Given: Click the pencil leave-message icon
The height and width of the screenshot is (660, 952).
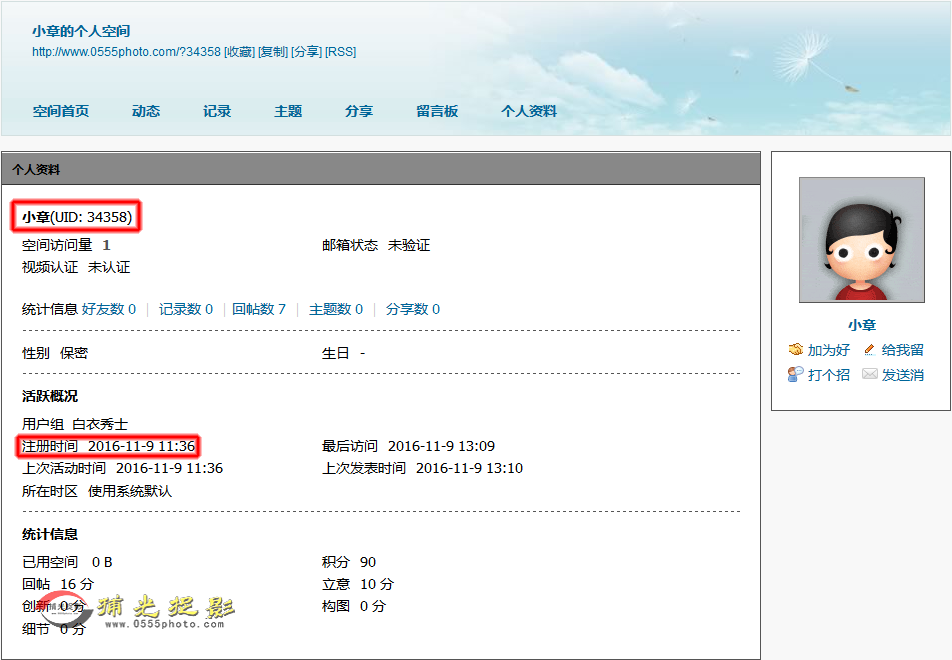Looking at the screenshot, I should coord(869,350).
